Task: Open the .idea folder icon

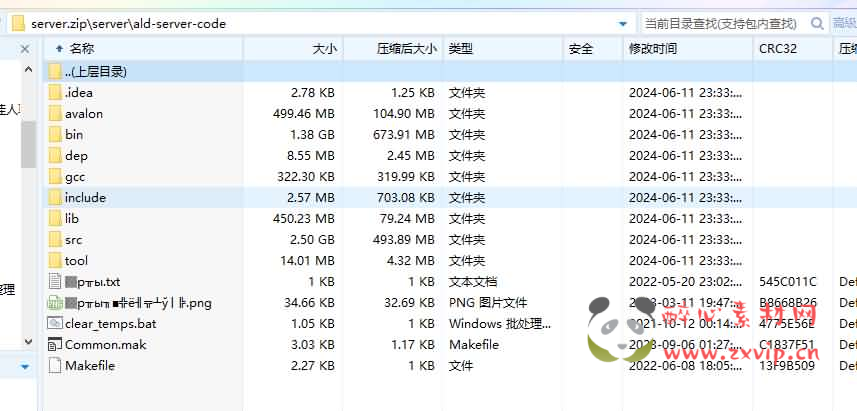Action: click(55, 92)
